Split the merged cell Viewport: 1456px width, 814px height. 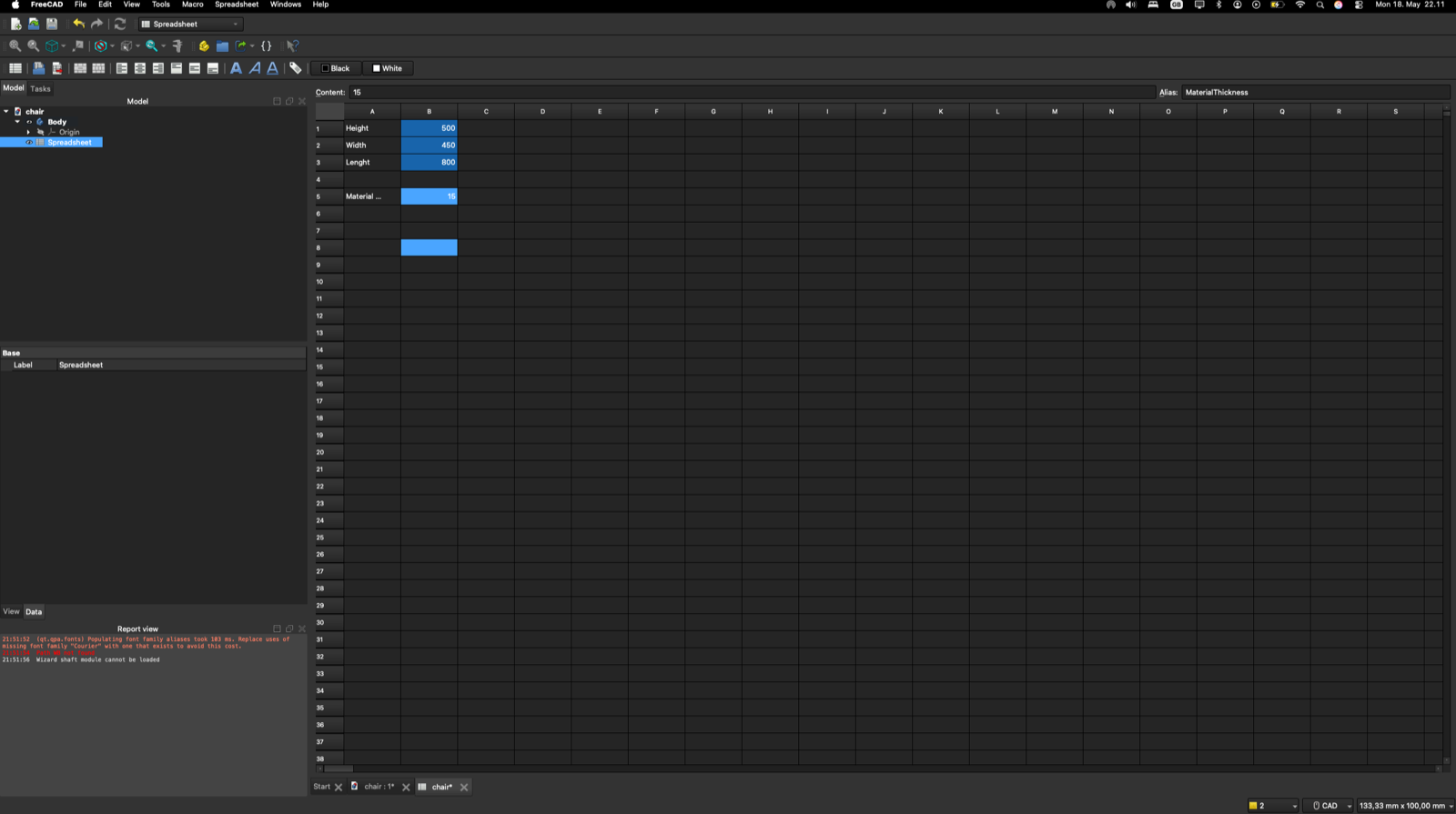tap(98, 68)
